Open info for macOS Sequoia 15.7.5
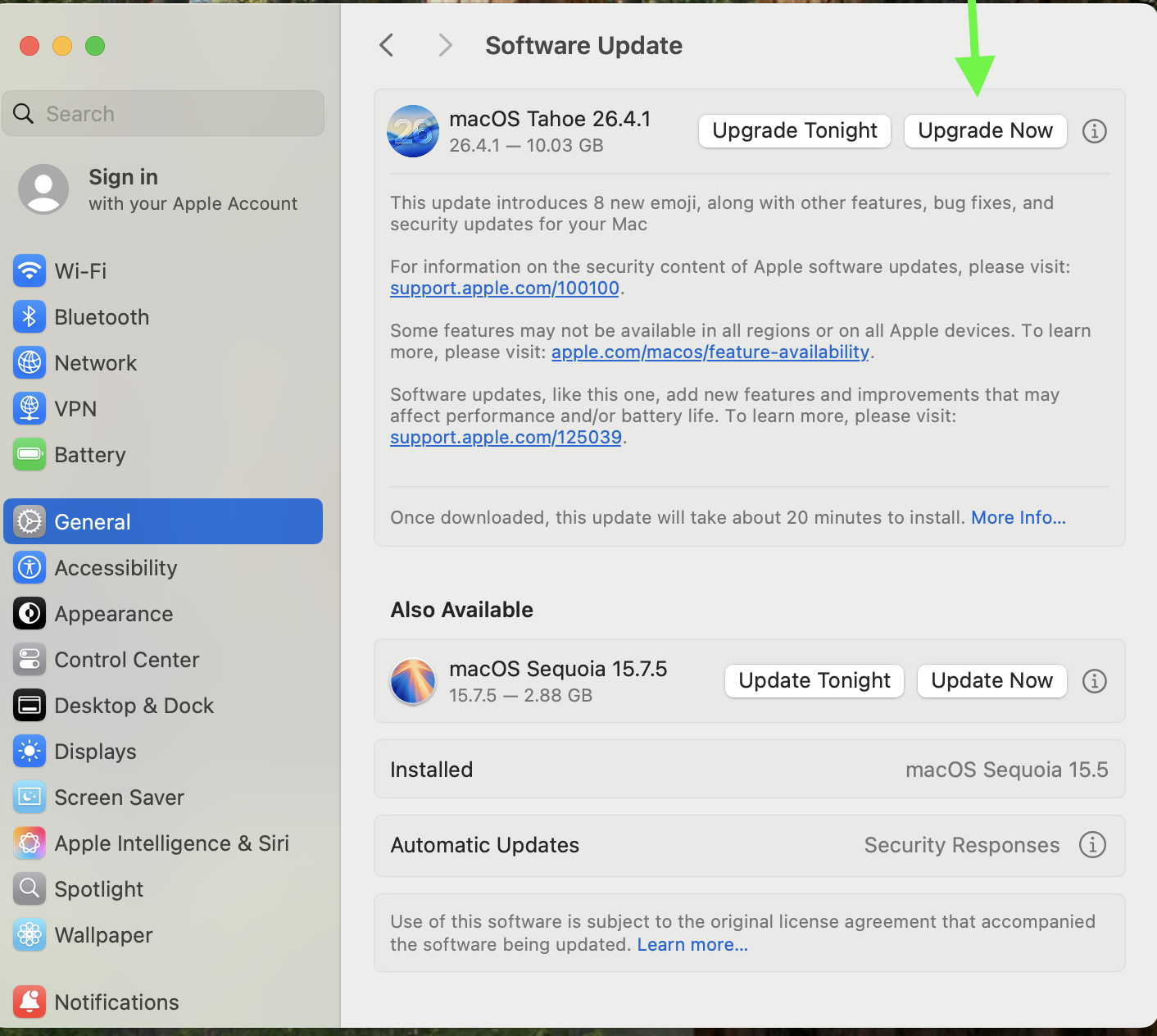The width and height of the screenshot is (1157, 1036). pyautogui.click(x=1095, y=681)
